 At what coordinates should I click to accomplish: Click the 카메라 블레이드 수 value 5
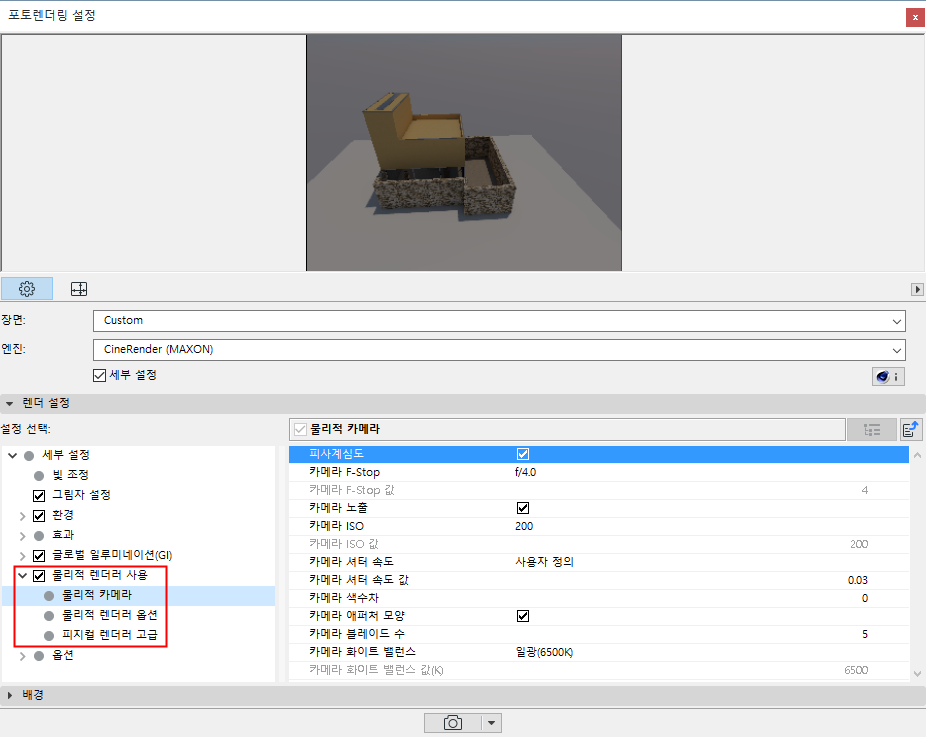point(865,634)
